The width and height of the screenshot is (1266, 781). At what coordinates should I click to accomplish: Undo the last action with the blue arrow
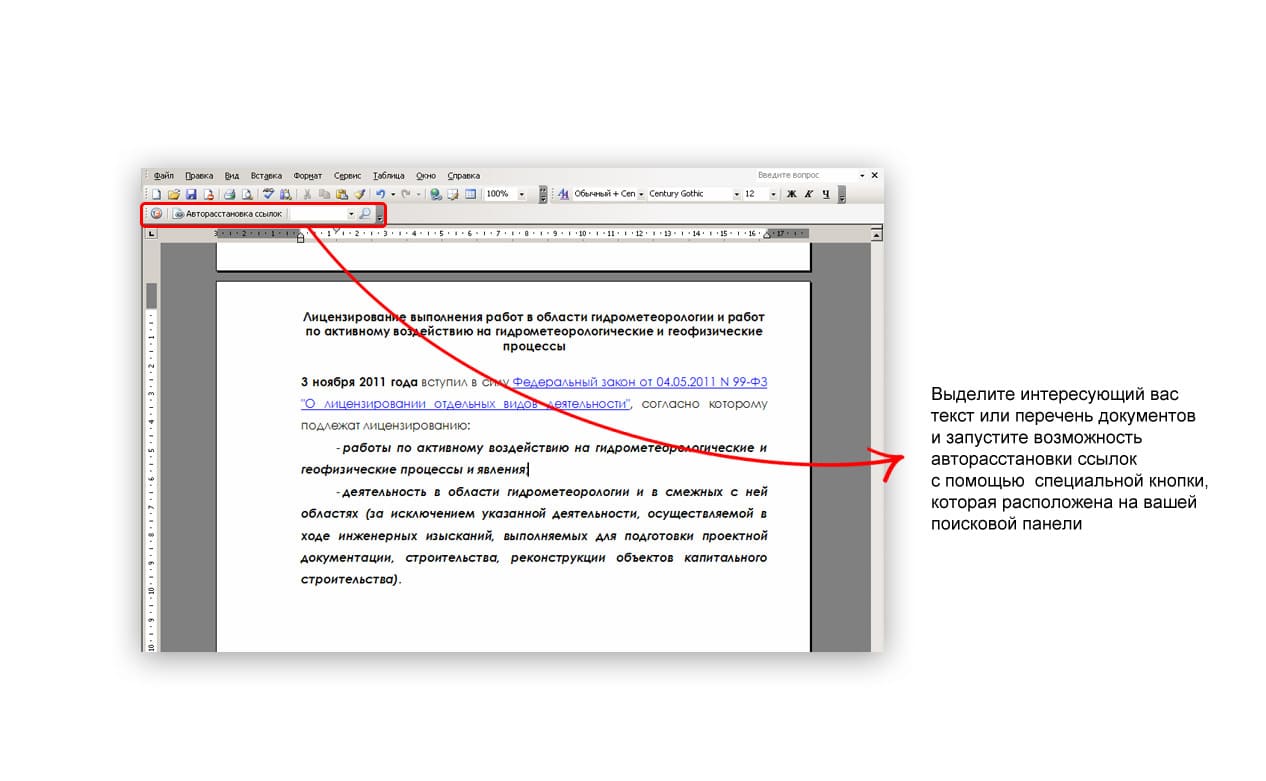pos(380,194)
